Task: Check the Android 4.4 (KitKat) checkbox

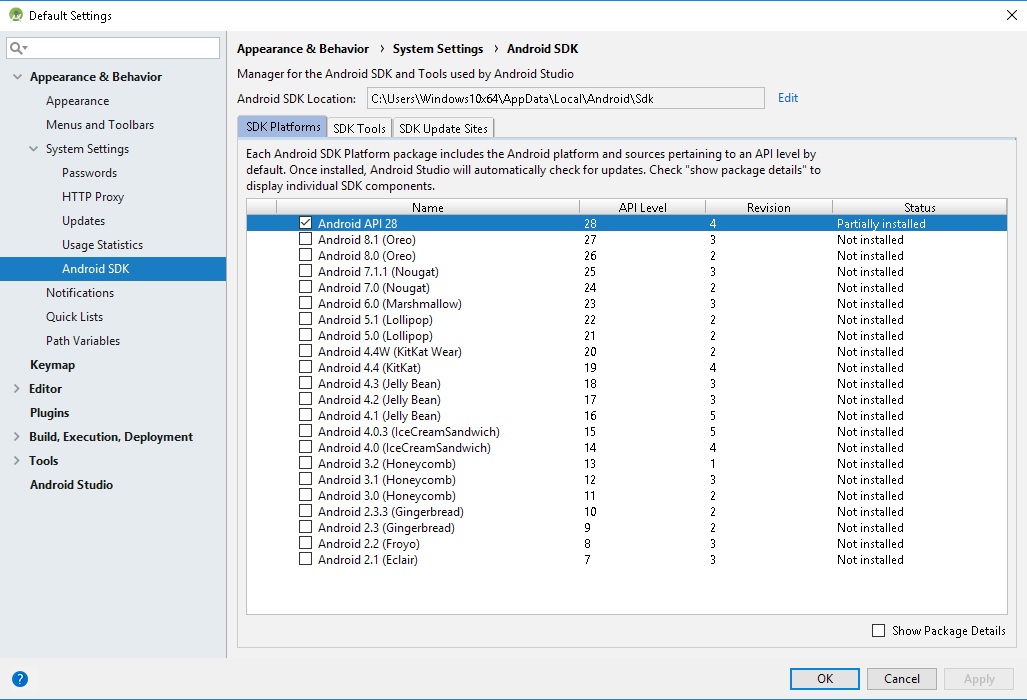Action: [305, 367]
